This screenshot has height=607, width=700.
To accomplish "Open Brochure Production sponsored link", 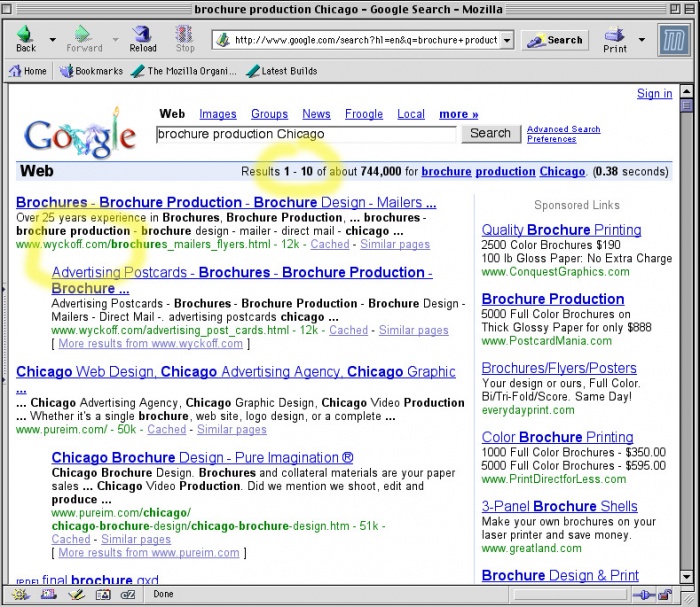I will pos(553,299).
